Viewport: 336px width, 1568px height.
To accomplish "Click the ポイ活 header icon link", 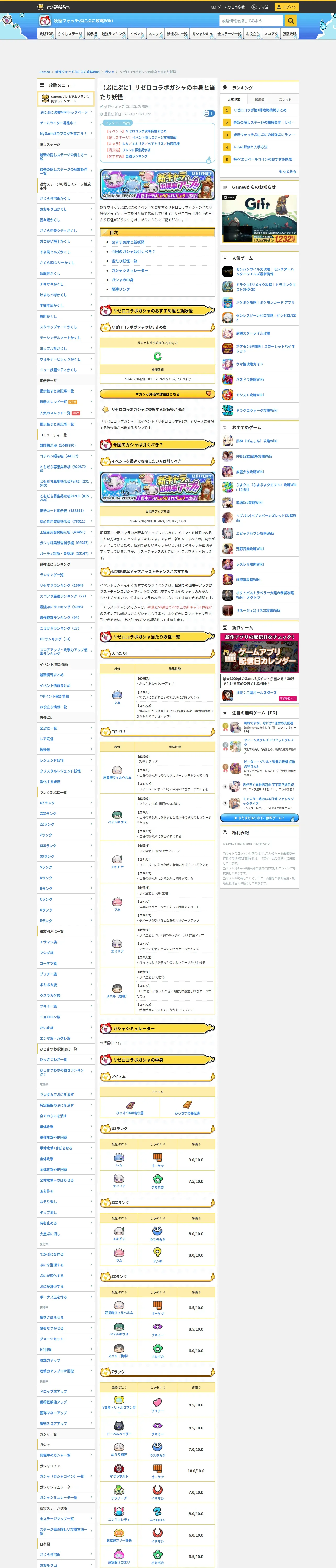I will click(260, 7).
